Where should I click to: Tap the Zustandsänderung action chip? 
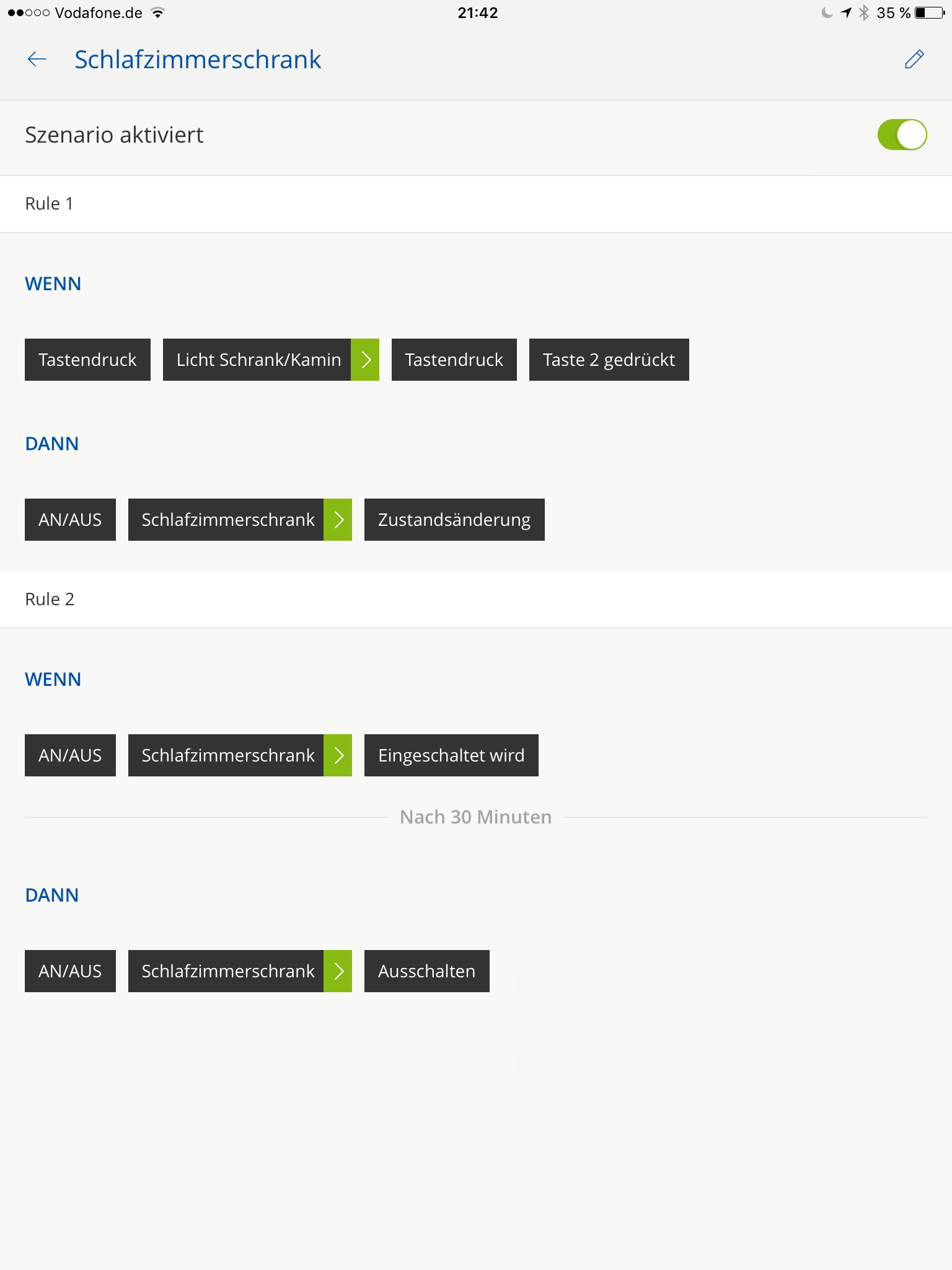(454, 520)
